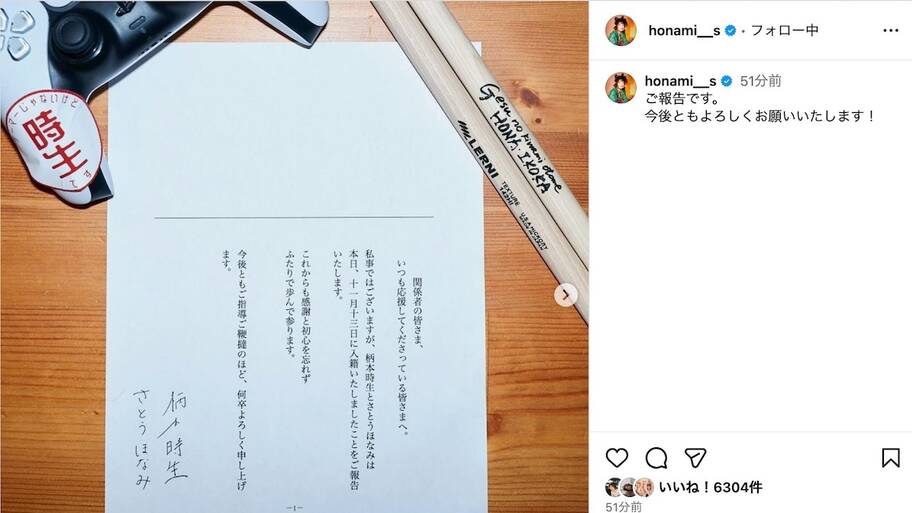Click the header profile avatar of honami__s

pos(621,30)
